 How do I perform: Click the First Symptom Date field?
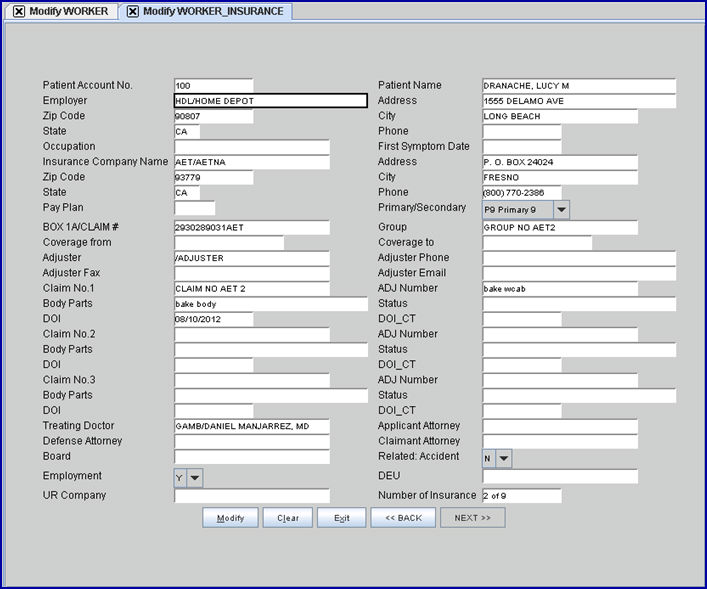coord(522,147)
